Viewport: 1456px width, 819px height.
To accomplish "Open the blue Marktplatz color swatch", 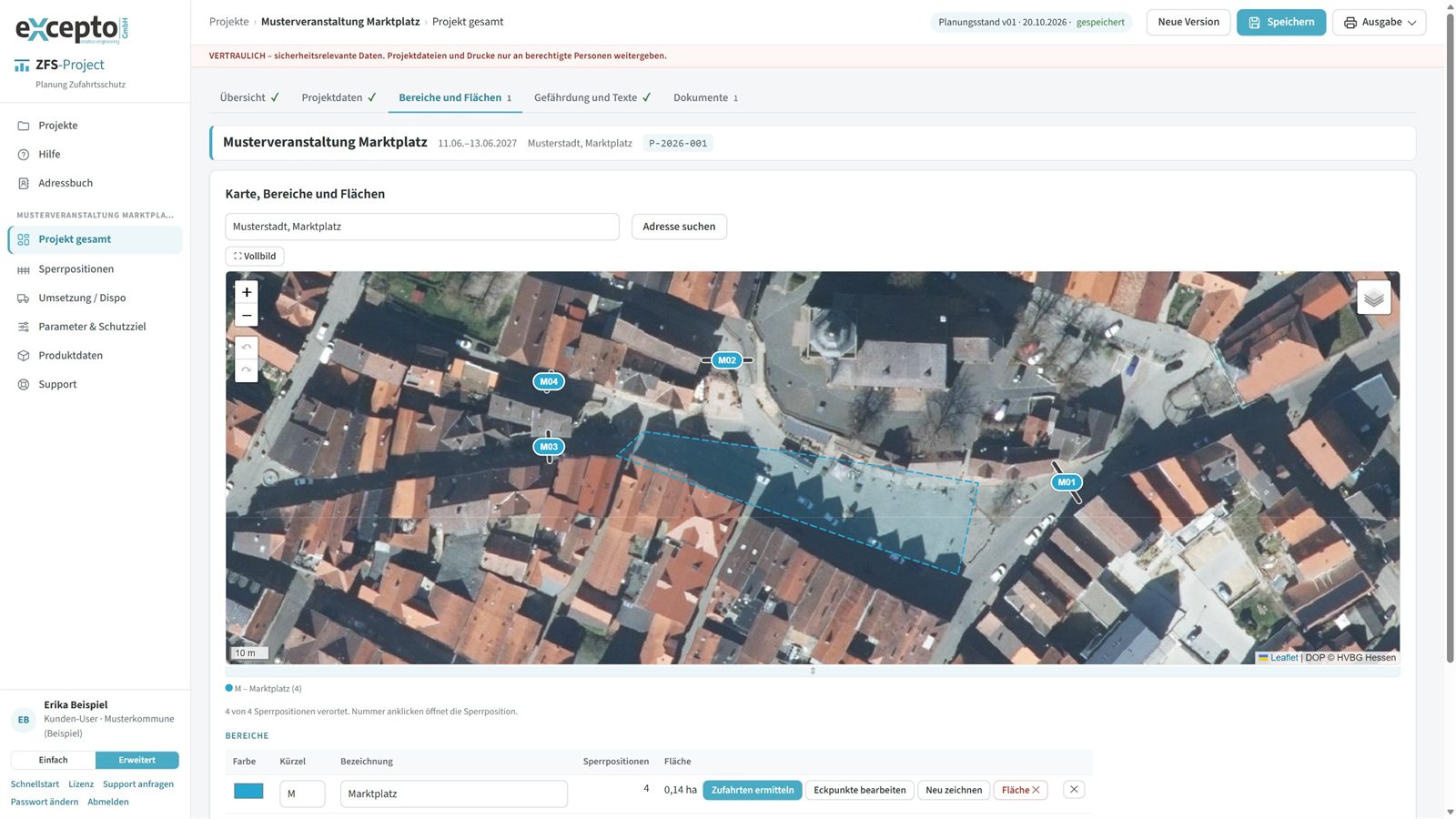I will [248, 791].
